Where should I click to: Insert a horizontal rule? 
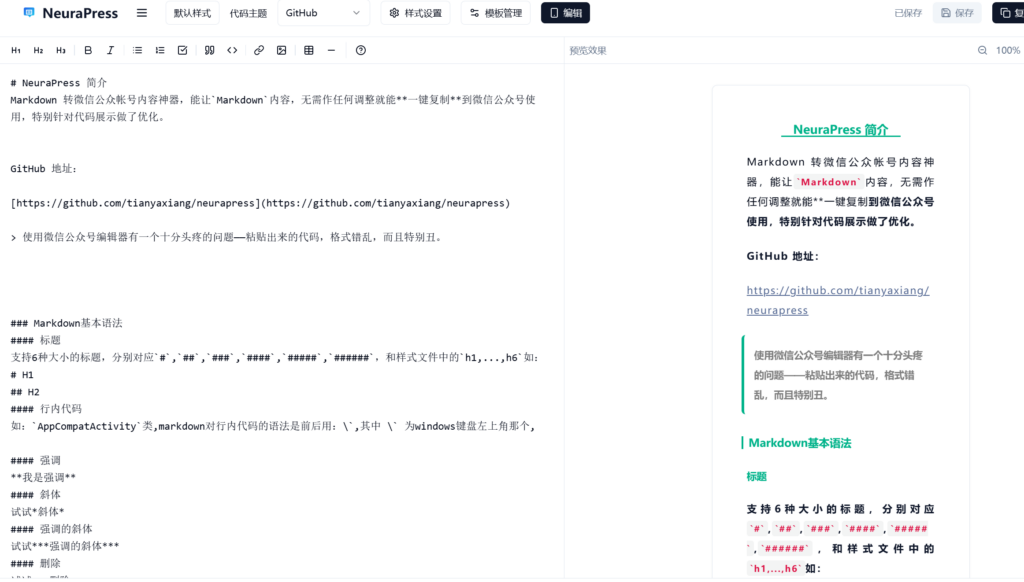coord(331,50)
